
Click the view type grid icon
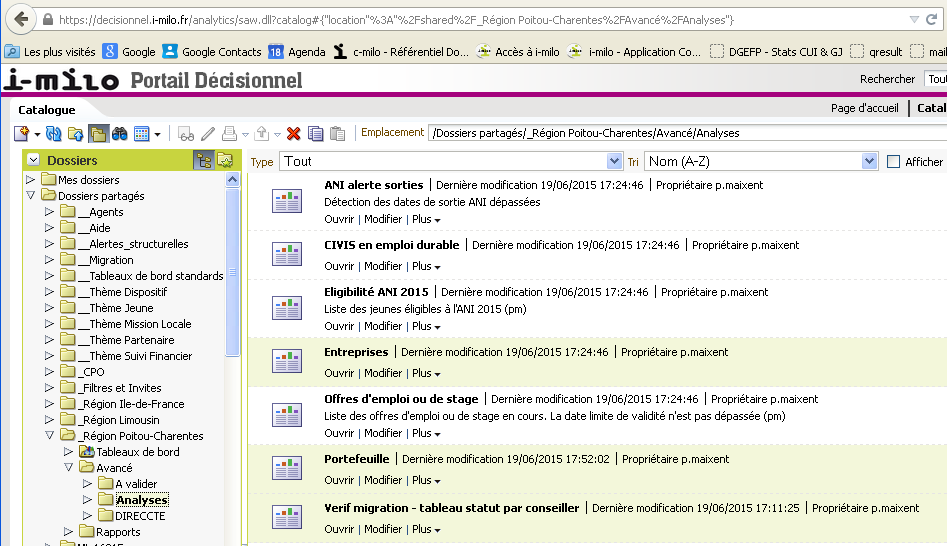coord(141,133)
